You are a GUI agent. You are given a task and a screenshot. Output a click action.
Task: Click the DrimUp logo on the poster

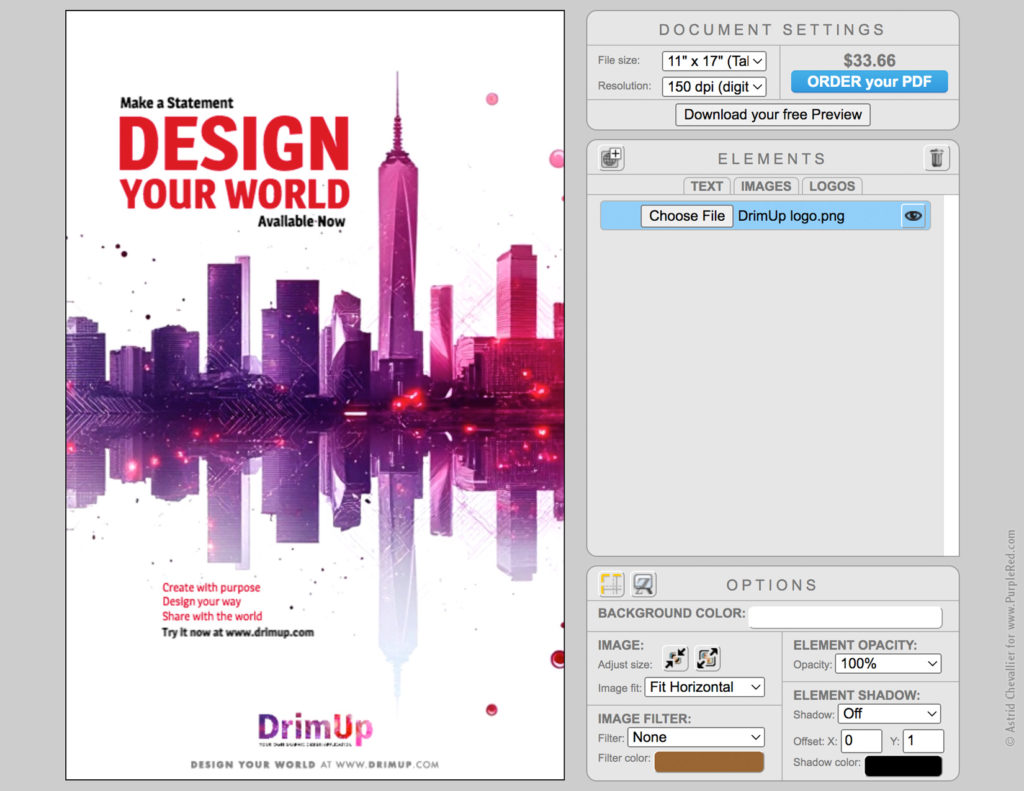315,729
